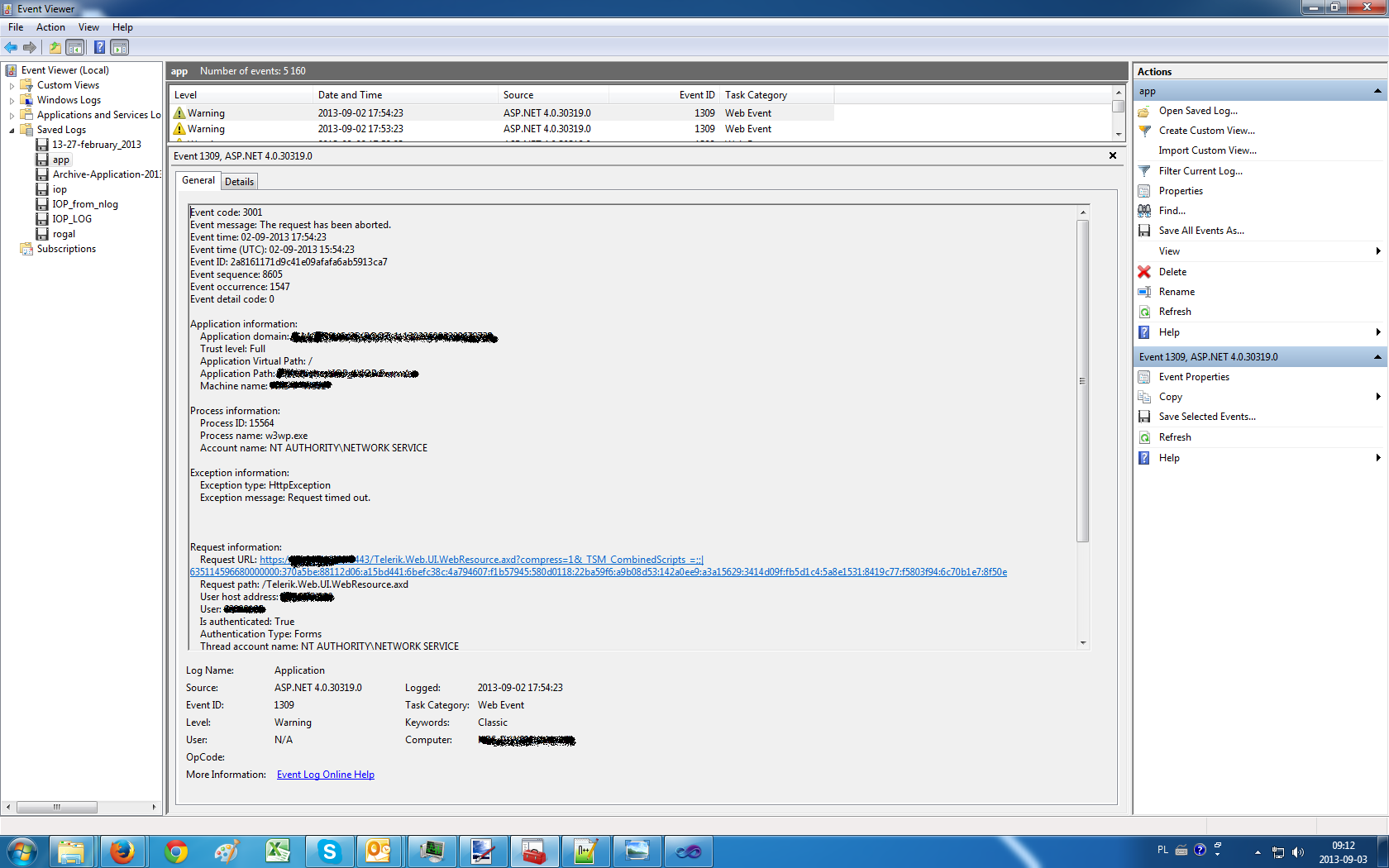
Task: Click the Rename icon in Actions pane
Action: tap(1144, 292)
